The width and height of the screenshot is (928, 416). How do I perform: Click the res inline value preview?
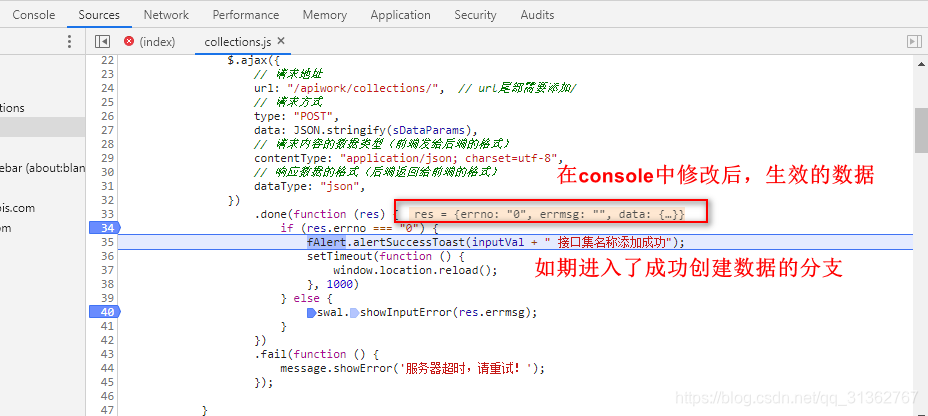click(x=549, y=214)
